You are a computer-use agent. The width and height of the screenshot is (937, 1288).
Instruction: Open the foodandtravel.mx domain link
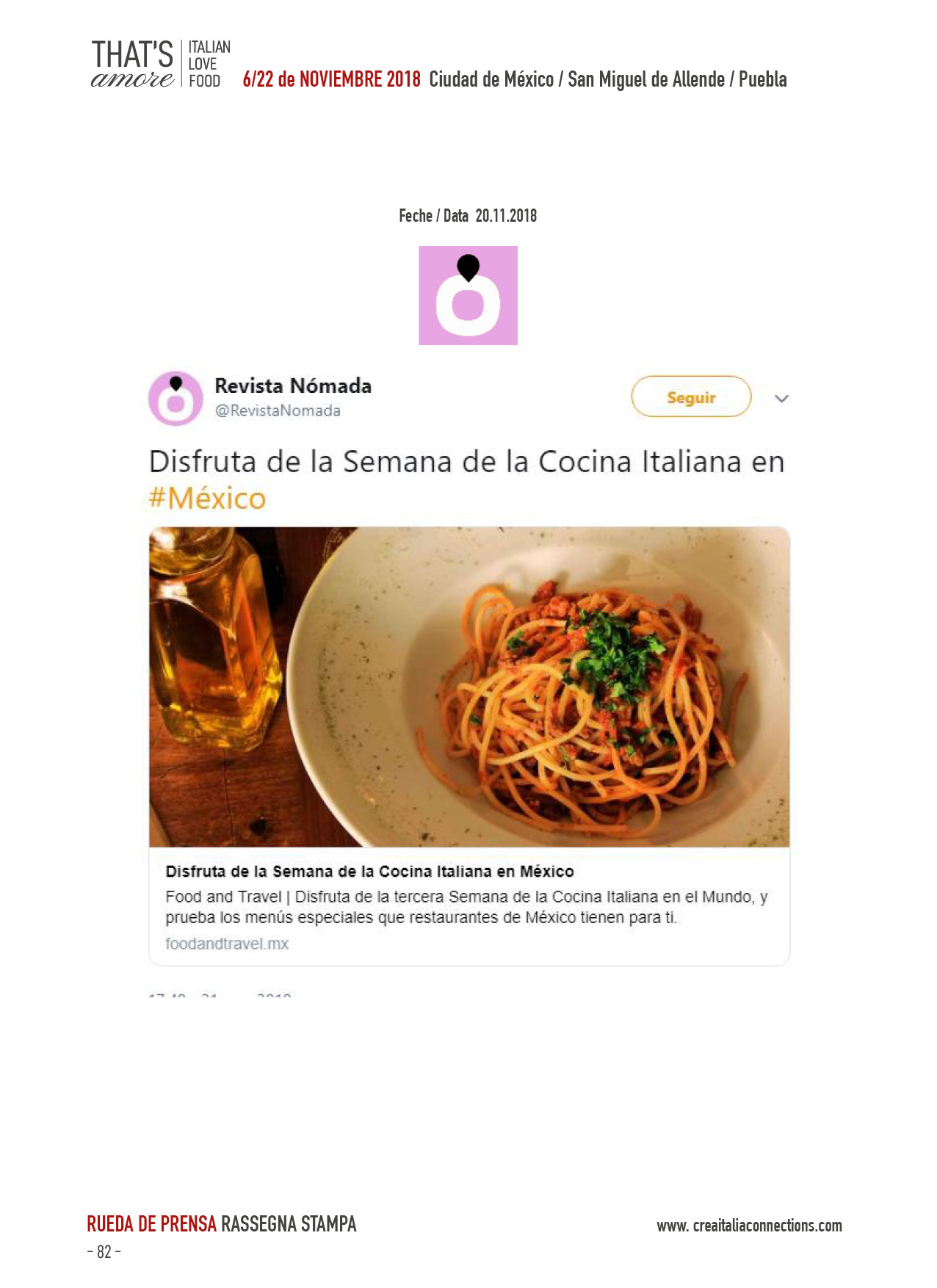(227, 944)
